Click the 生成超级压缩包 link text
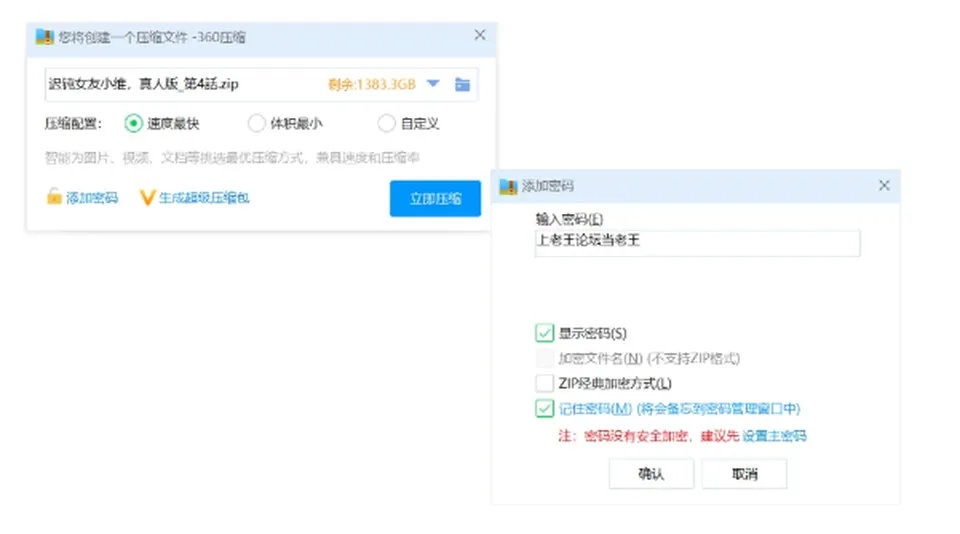Image resolution: width=960 pixels, height=534 pixels. coord(204,198)
